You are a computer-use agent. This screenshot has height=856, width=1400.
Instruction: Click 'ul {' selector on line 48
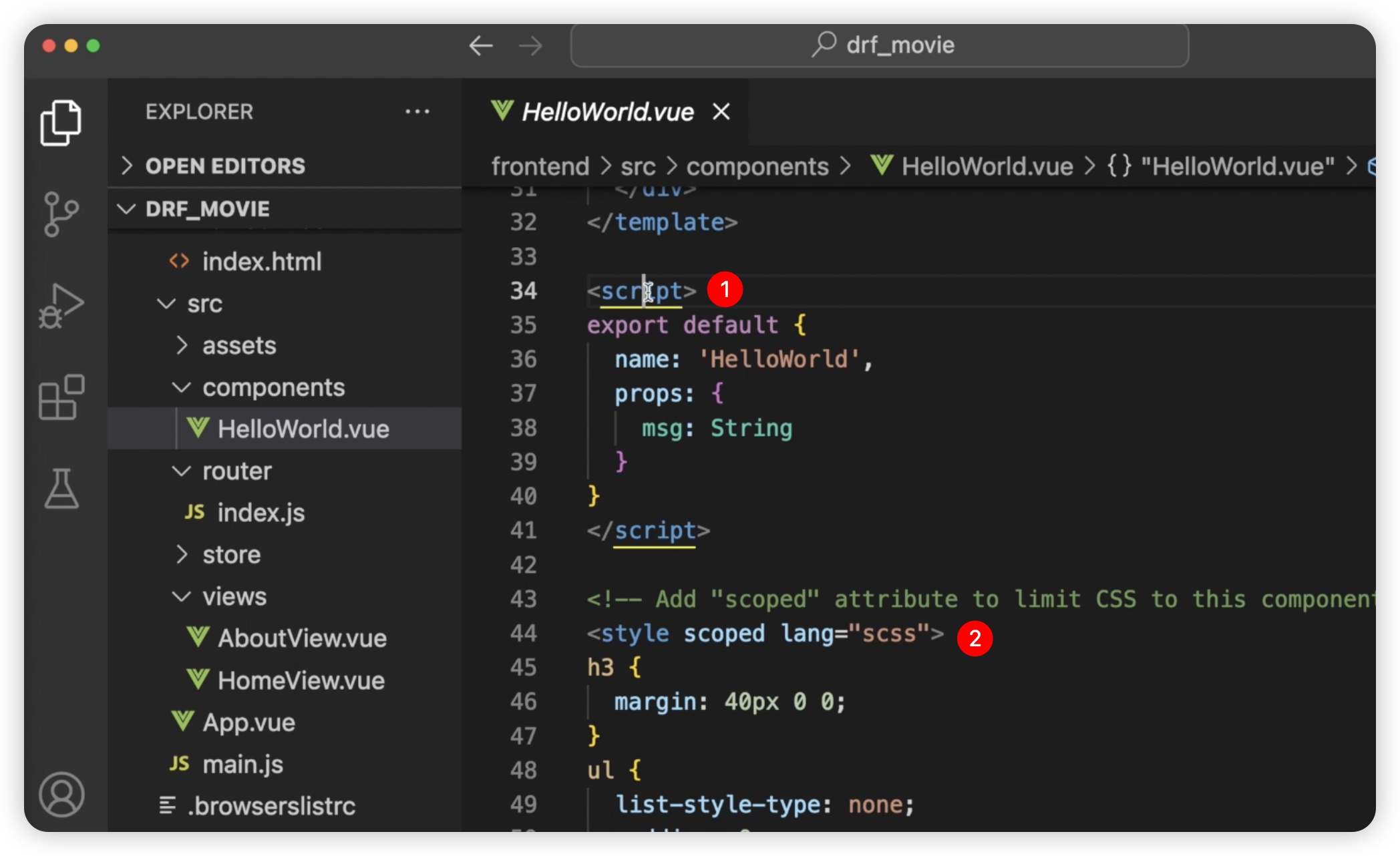(614, 770)
